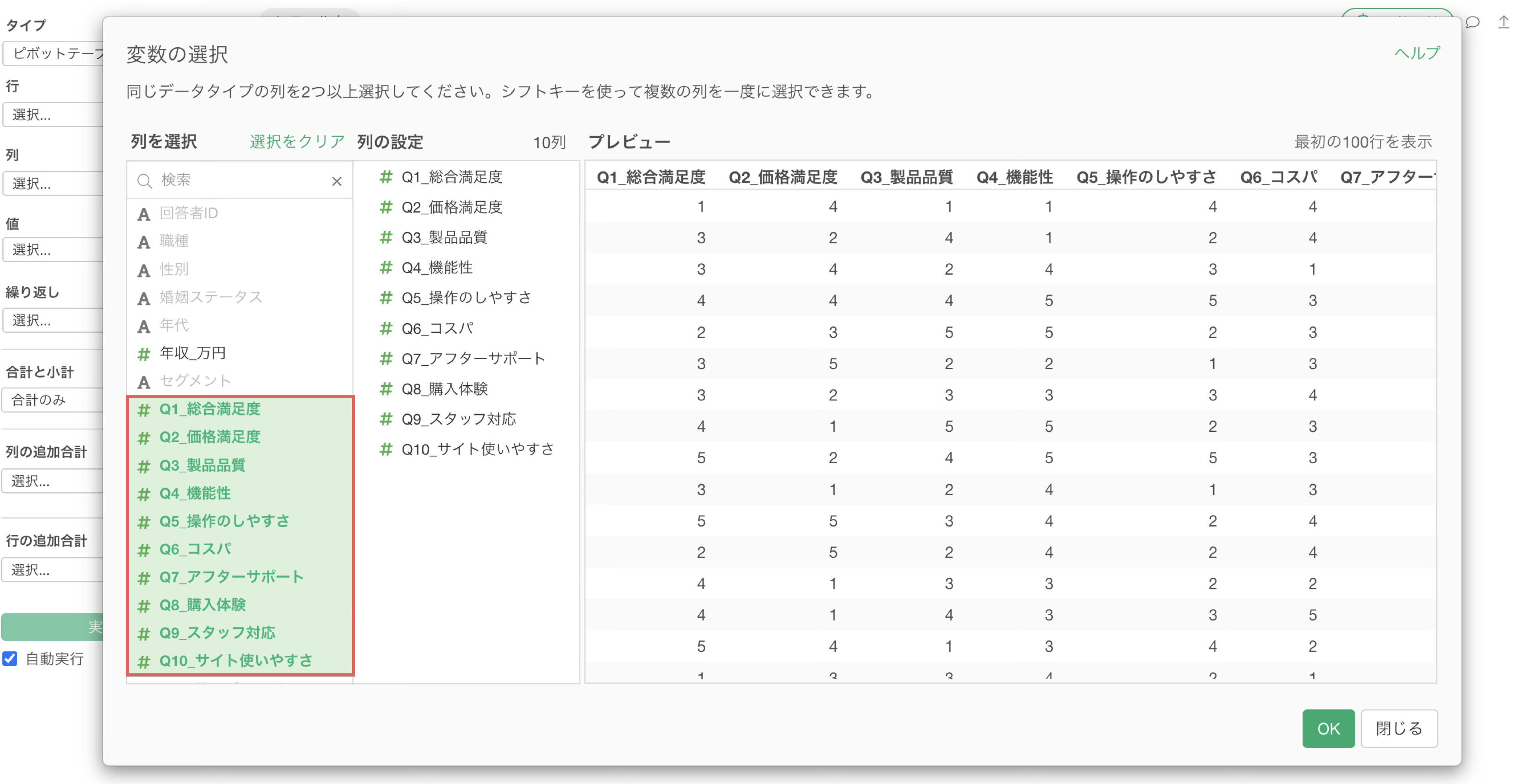Screen dimensions: 1529x784
Task: Open the タイプ dropdown showing ピボットテーブル
Action: pos(53,53)
